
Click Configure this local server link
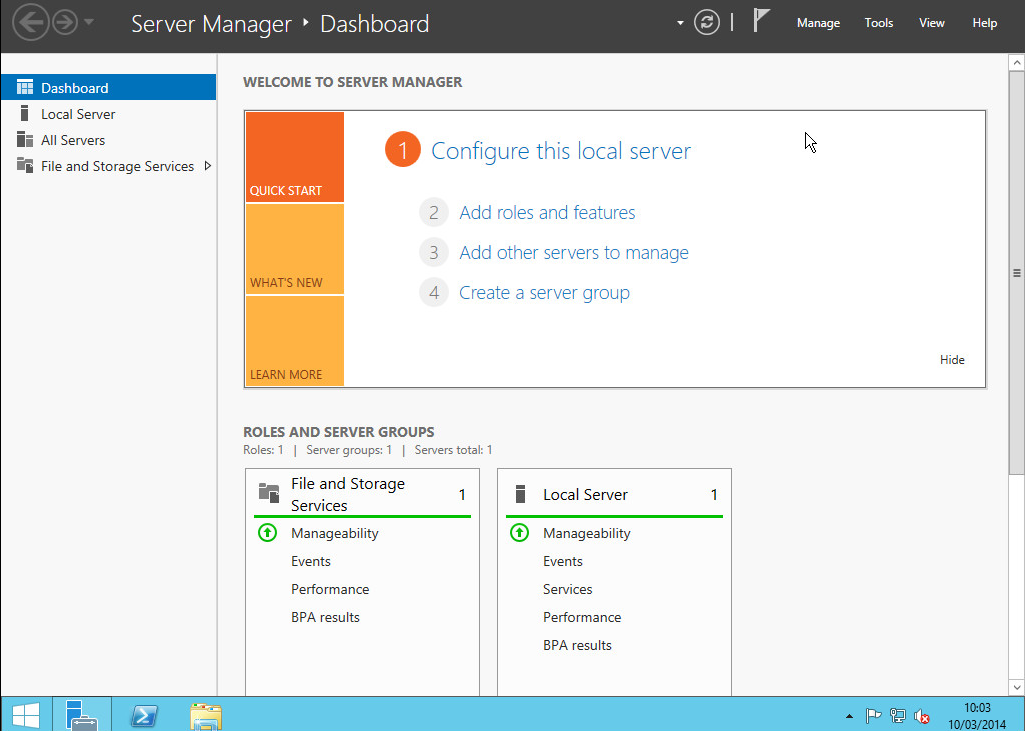pyautogui.click(x=561, y=151)
